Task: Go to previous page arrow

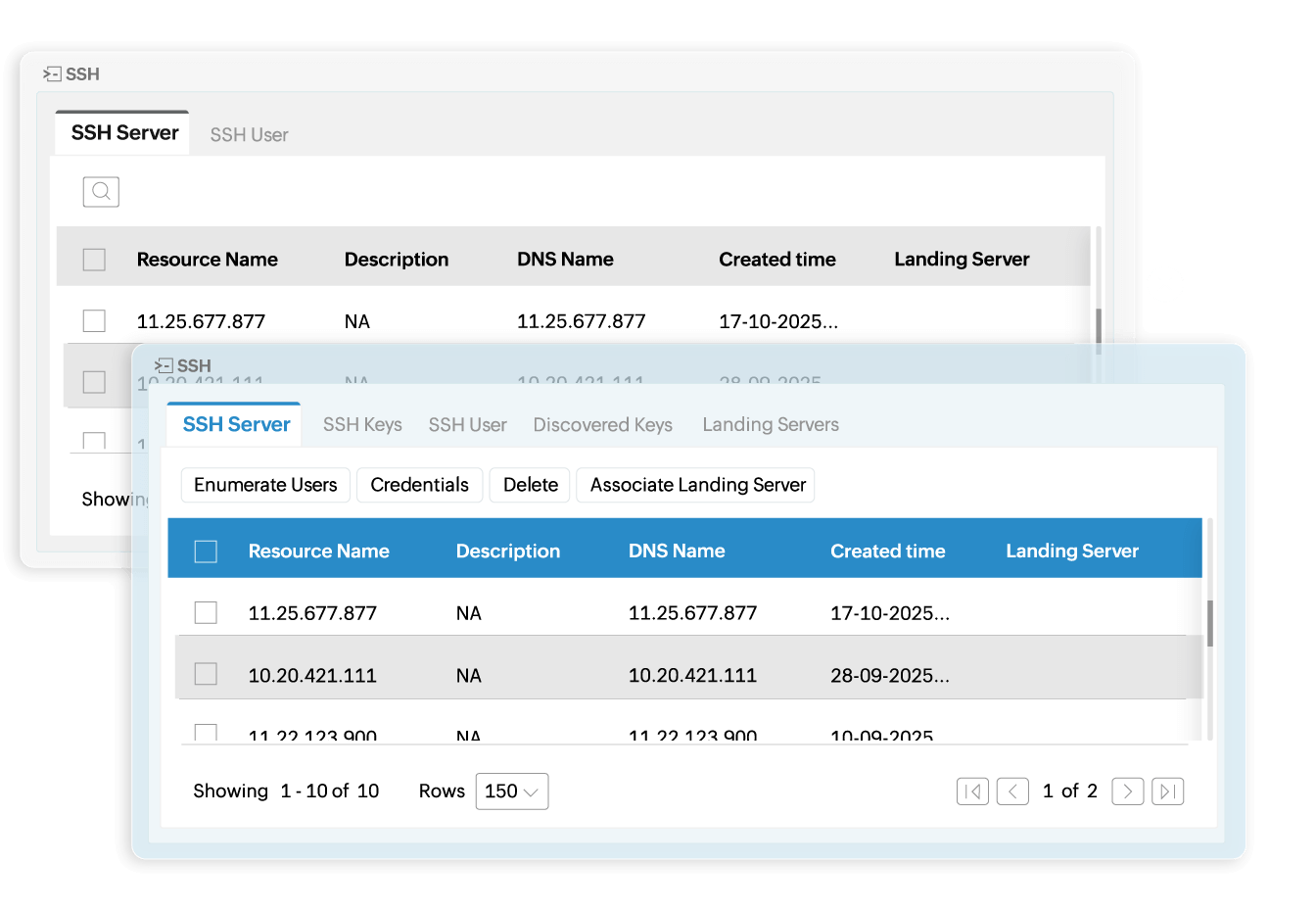Action: click(1012, 791)
